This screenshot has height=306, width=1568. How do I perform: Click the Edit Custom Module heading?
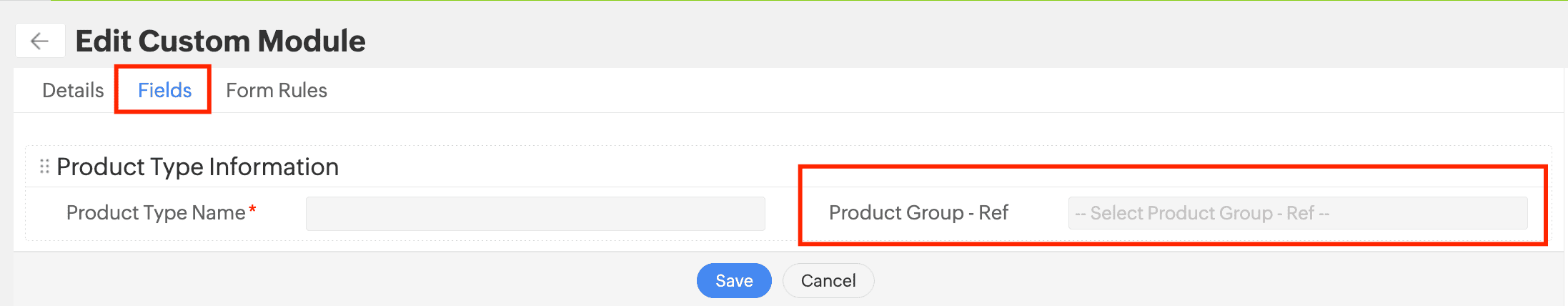point(220,41)
